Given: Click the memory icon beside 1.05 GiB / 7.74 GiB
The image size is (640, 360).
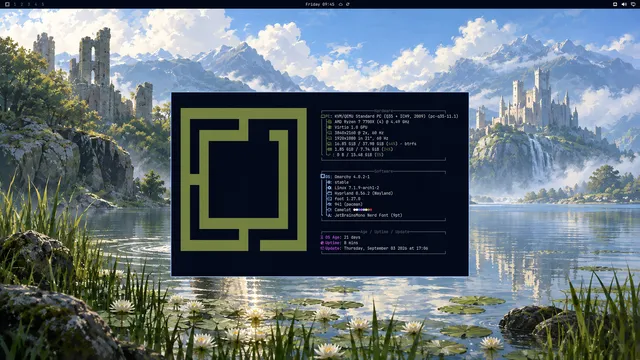Looking at the screenshot, I should pyautogui.click(x=330, y=149).
